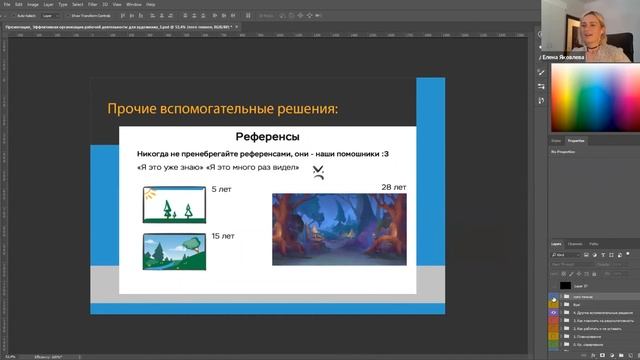Image resolution: width=640 pixels, height=360 pixels.
Task: Open the File menu
Action: coord(7,4)
